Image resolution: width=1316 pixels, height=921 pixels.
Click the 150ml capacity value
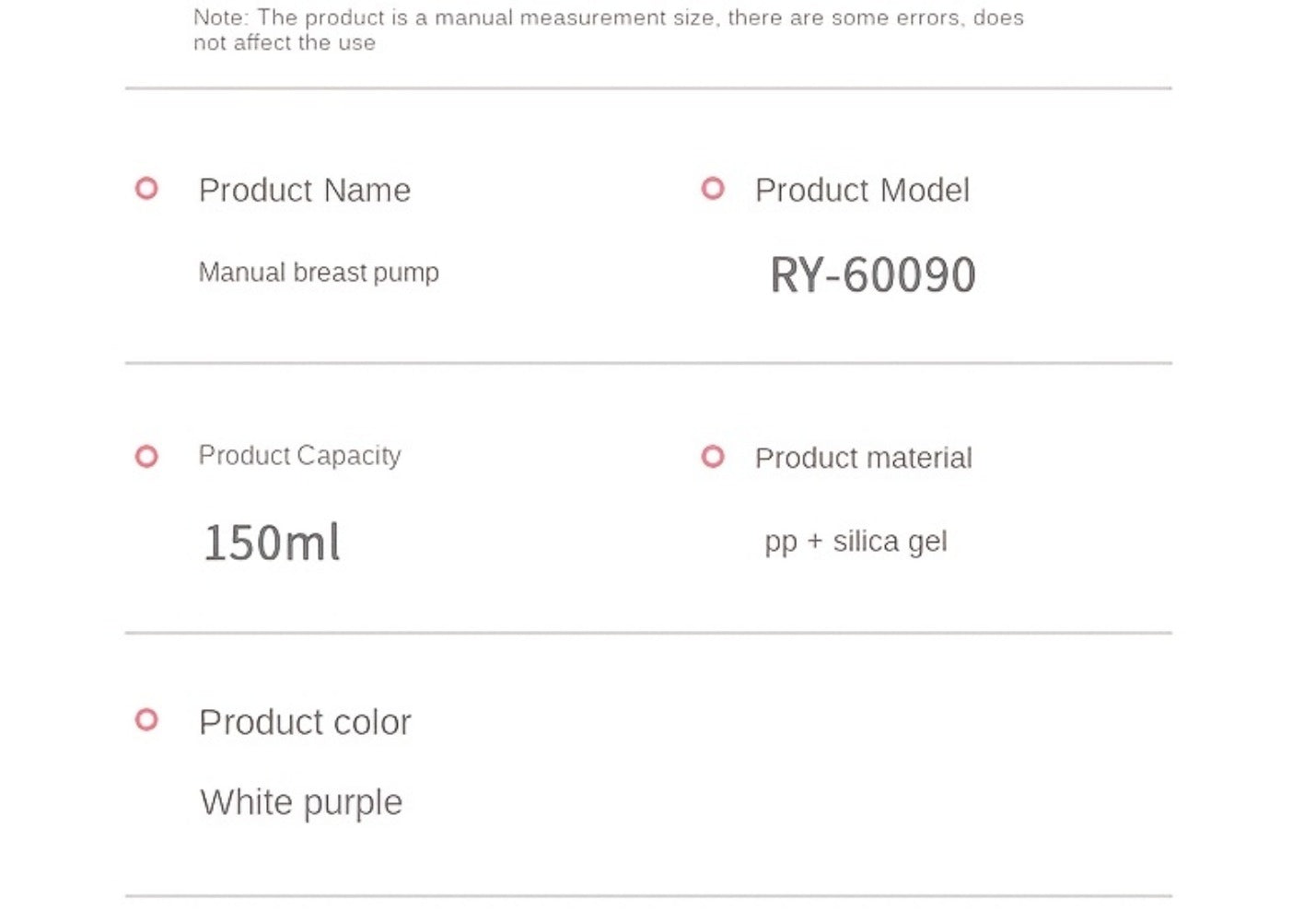272,542
